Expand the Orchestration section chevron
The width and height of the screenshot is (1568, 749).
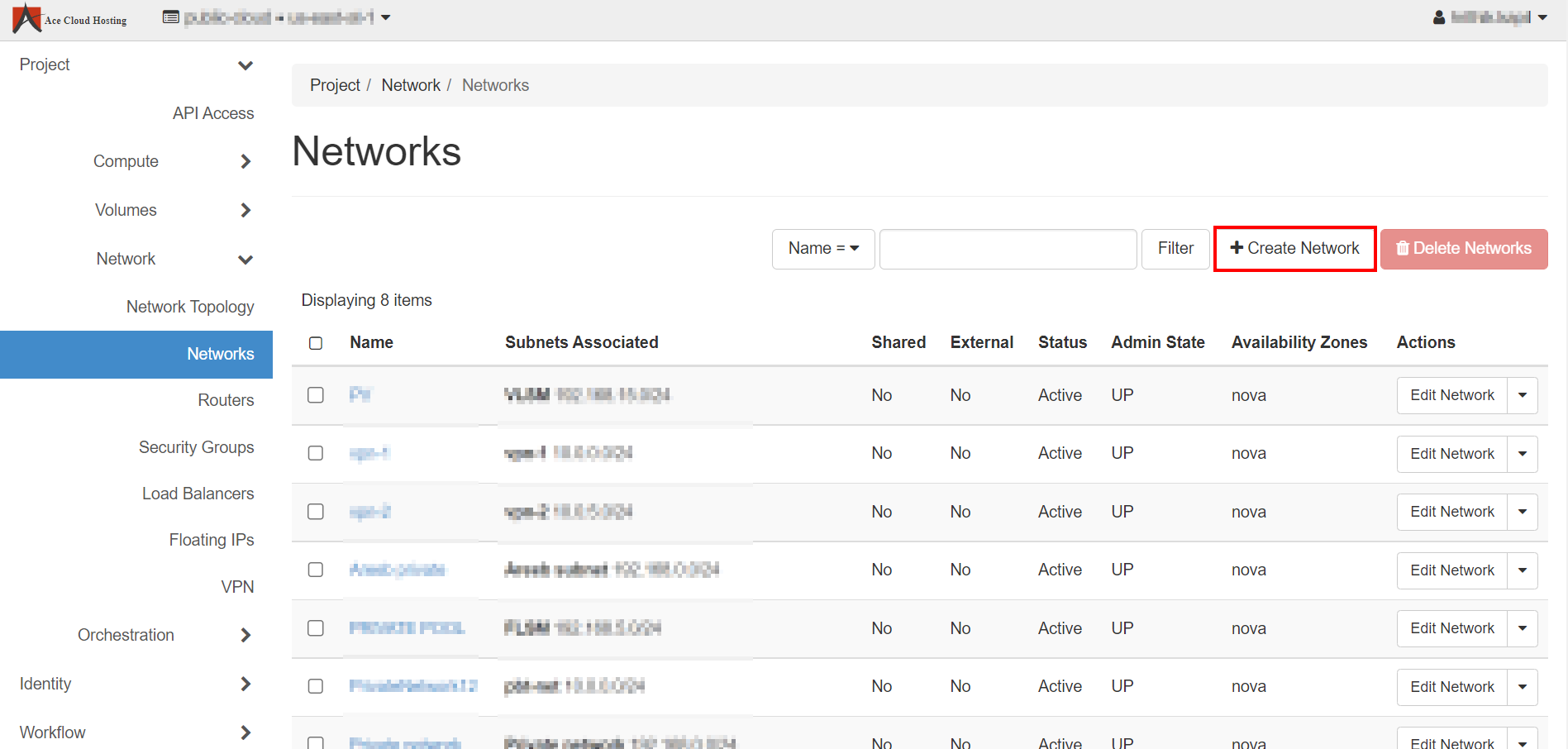point(245,636)
